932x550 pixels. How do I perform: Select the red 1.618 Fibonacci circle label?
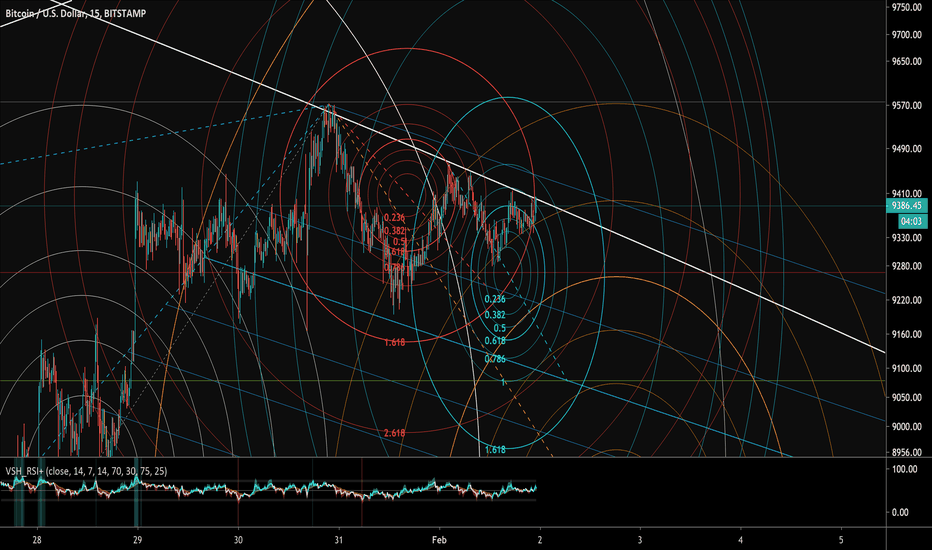click(395, 342)
